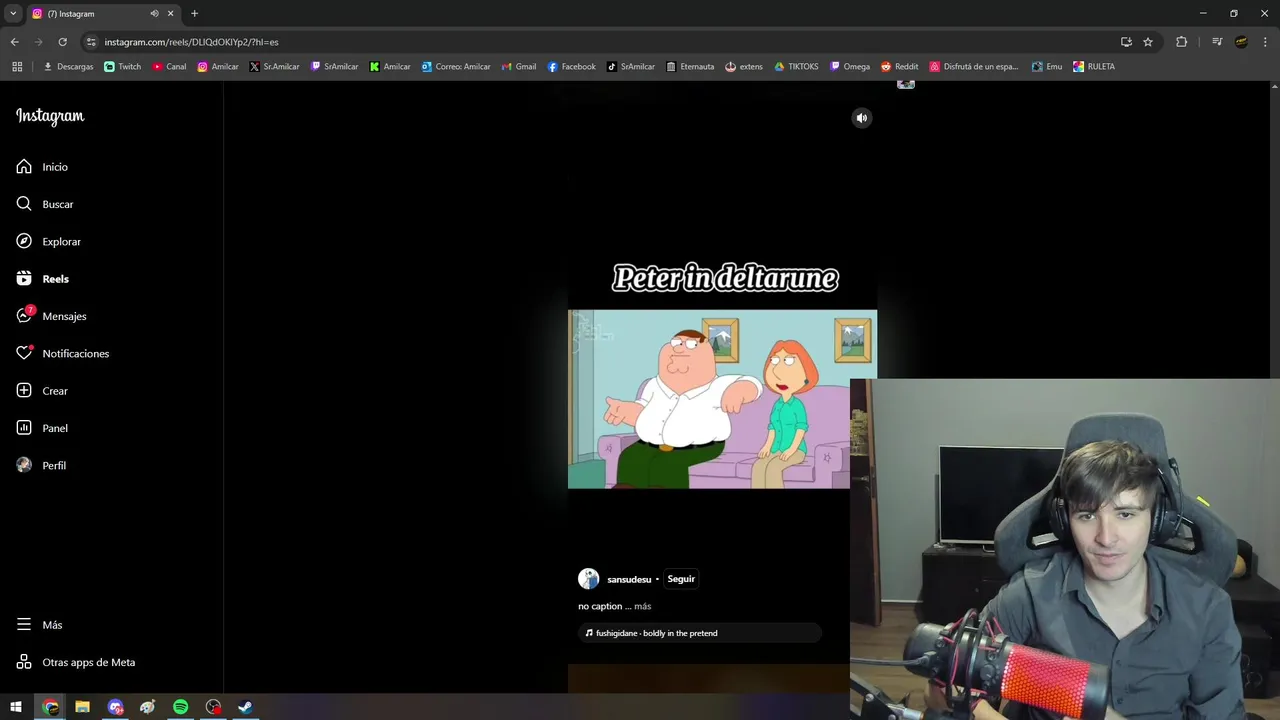
Task: Open the tab search dropdown arrow
Action: coord(13,14)
